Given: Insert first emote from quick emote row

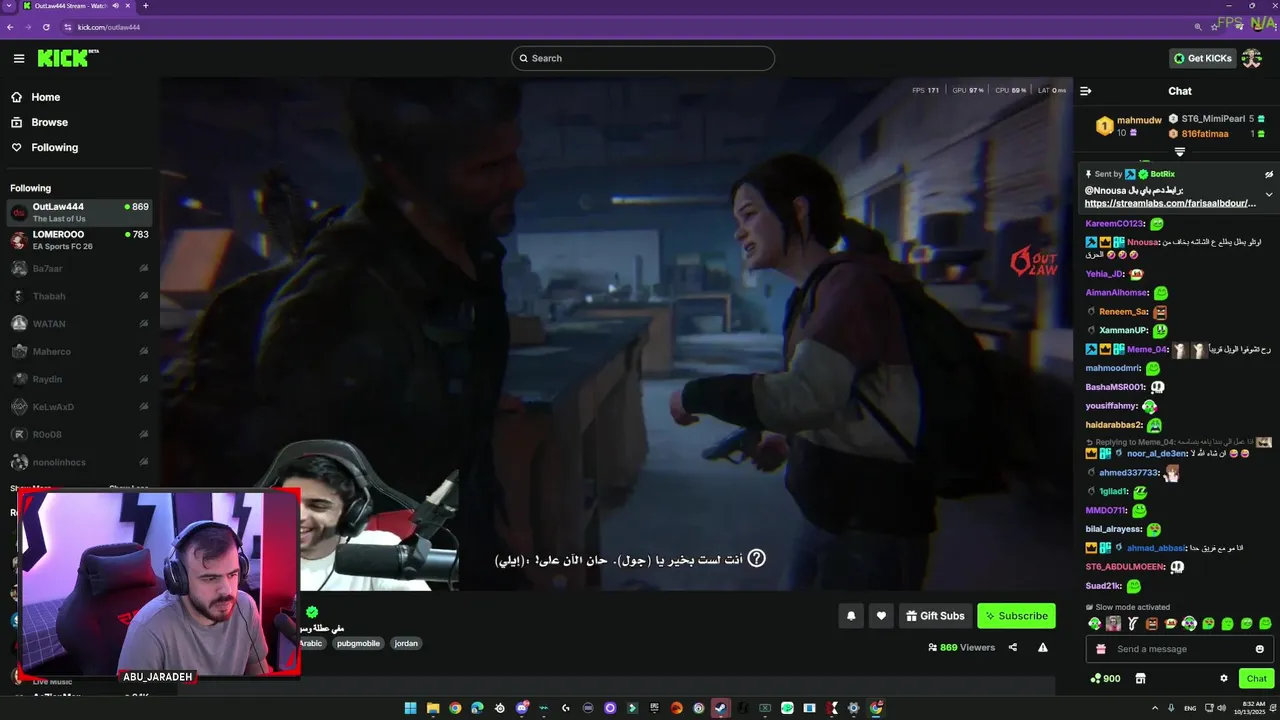Looking at the screenshot, I should (x=1094, y=624).
